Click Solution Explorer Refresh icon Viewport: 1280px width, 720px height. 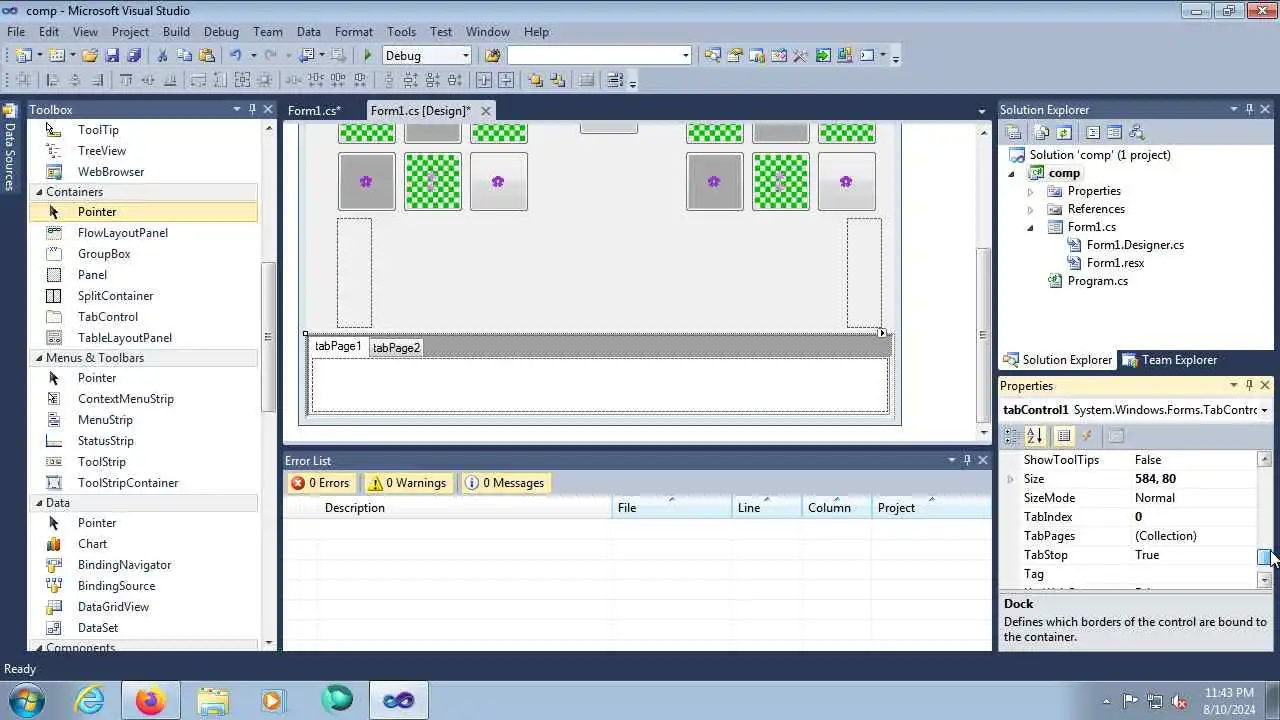(1064, 132)
